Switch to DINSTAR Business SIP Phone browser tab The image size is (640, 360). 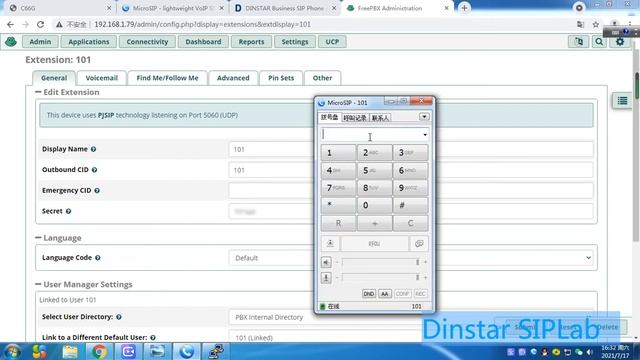tap(284, 8)
